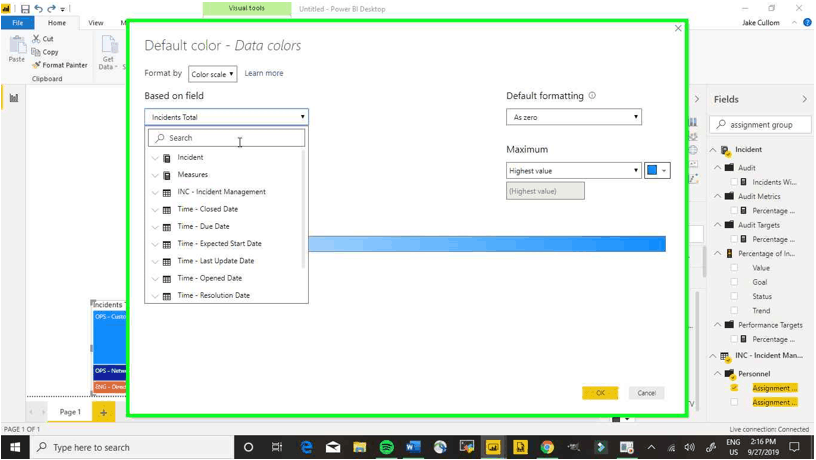Expand INC - Incident Management table in dropdown
Viewport: 816px width, 460px height.
click(x=155, y=192)
